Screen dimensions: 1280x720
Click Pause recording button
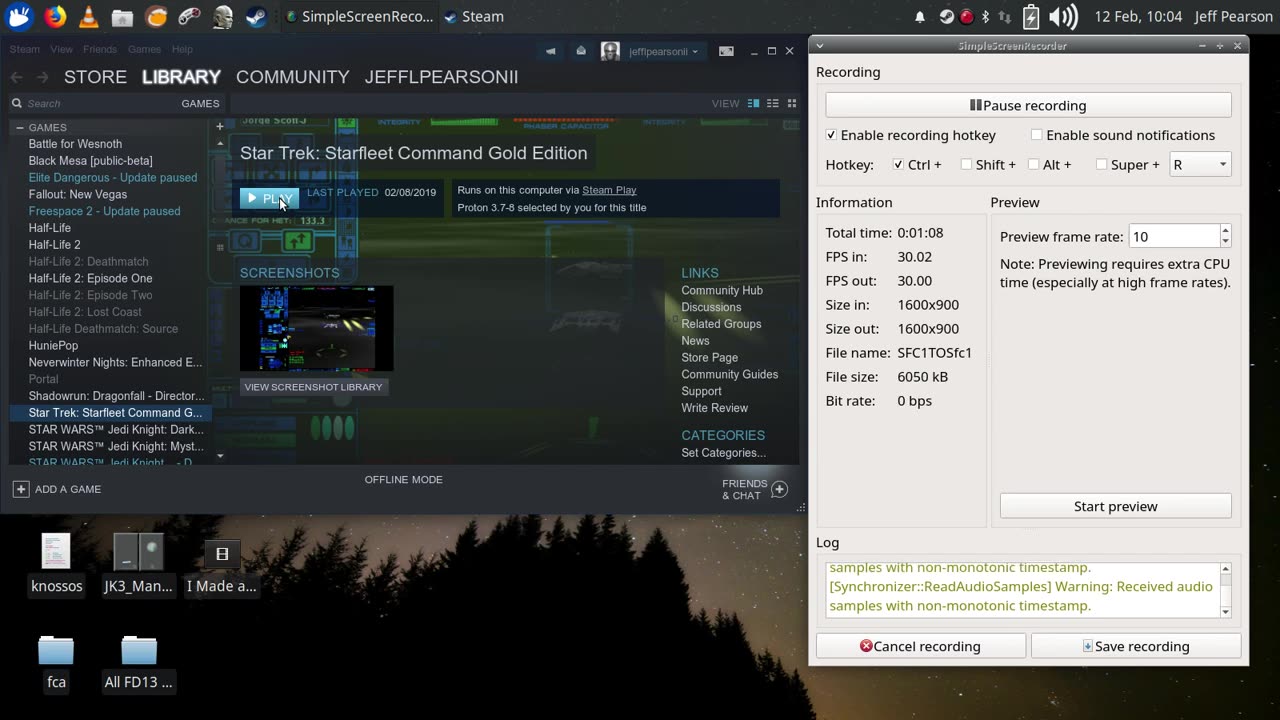tap(1028, 105)
